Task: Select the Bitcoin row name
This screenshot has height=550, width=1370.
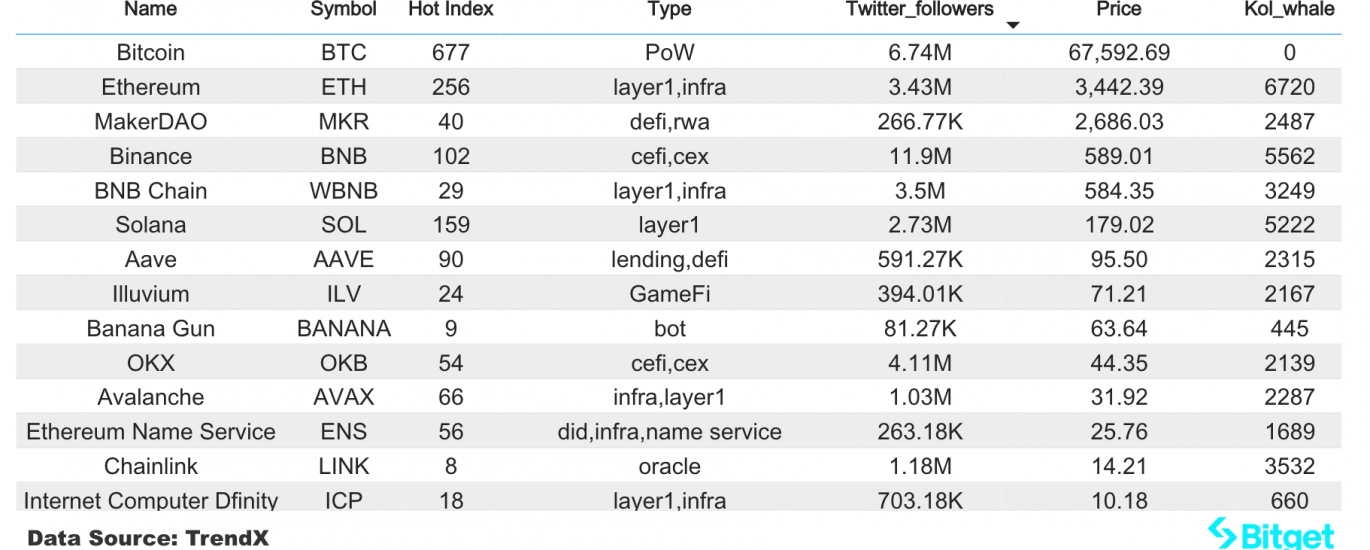Action: pyautogui.click(x=151, y=53)
